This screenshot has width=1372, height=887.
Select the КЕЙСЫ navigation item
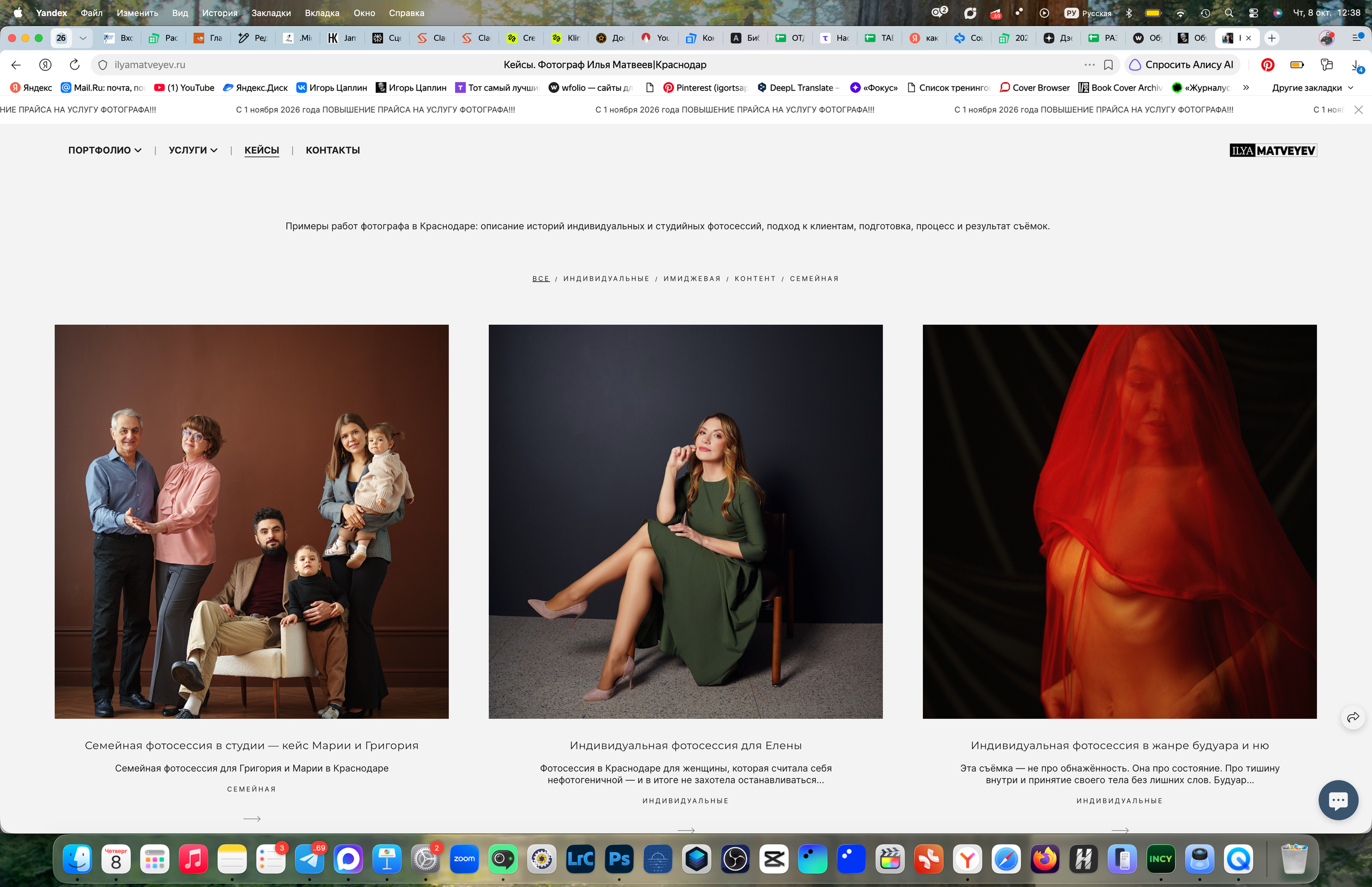tap(262, 150)
